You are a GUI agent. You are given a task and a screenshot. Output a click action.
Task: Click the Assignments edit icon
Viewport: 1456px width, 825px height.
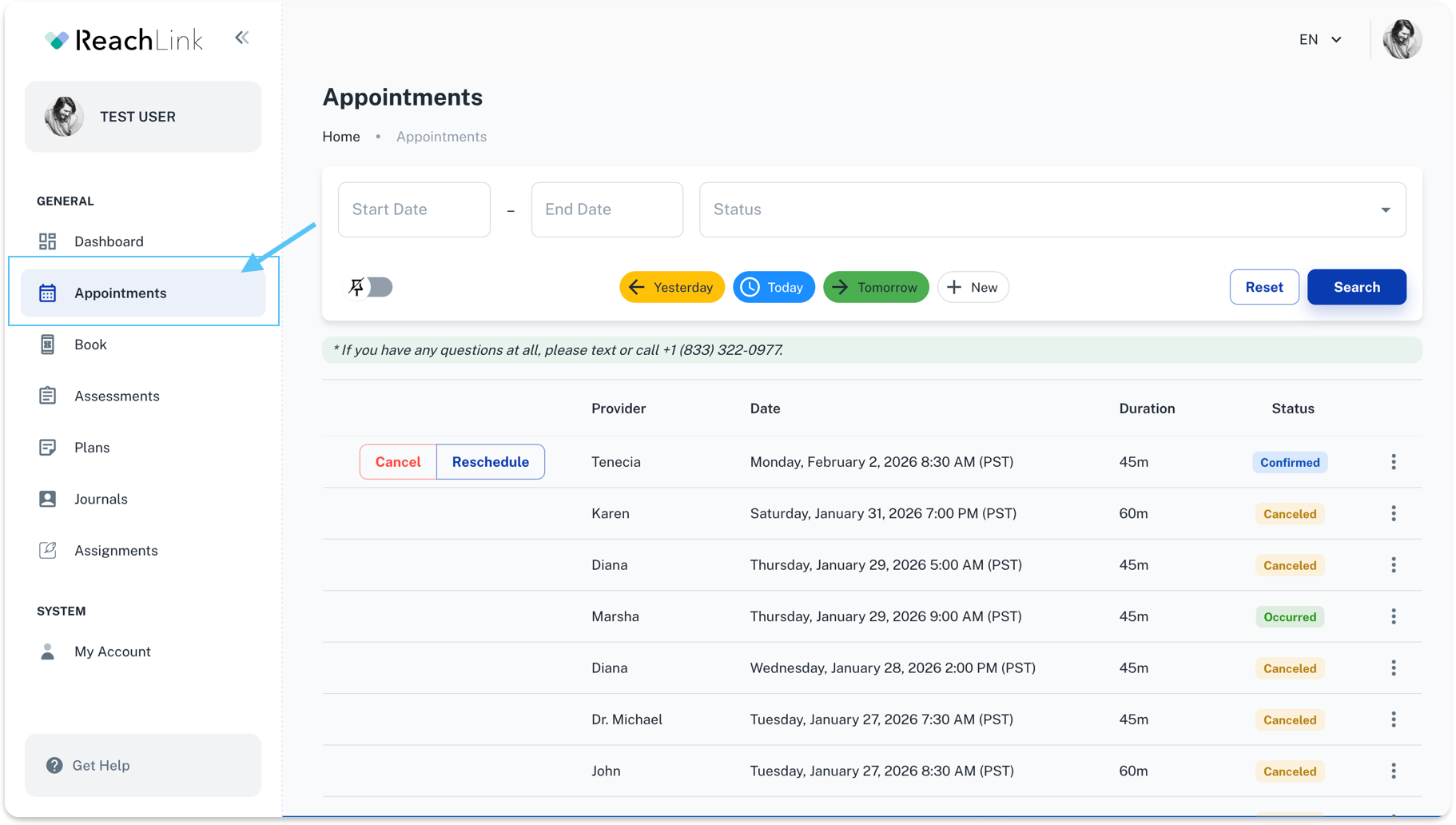(48, 551)
